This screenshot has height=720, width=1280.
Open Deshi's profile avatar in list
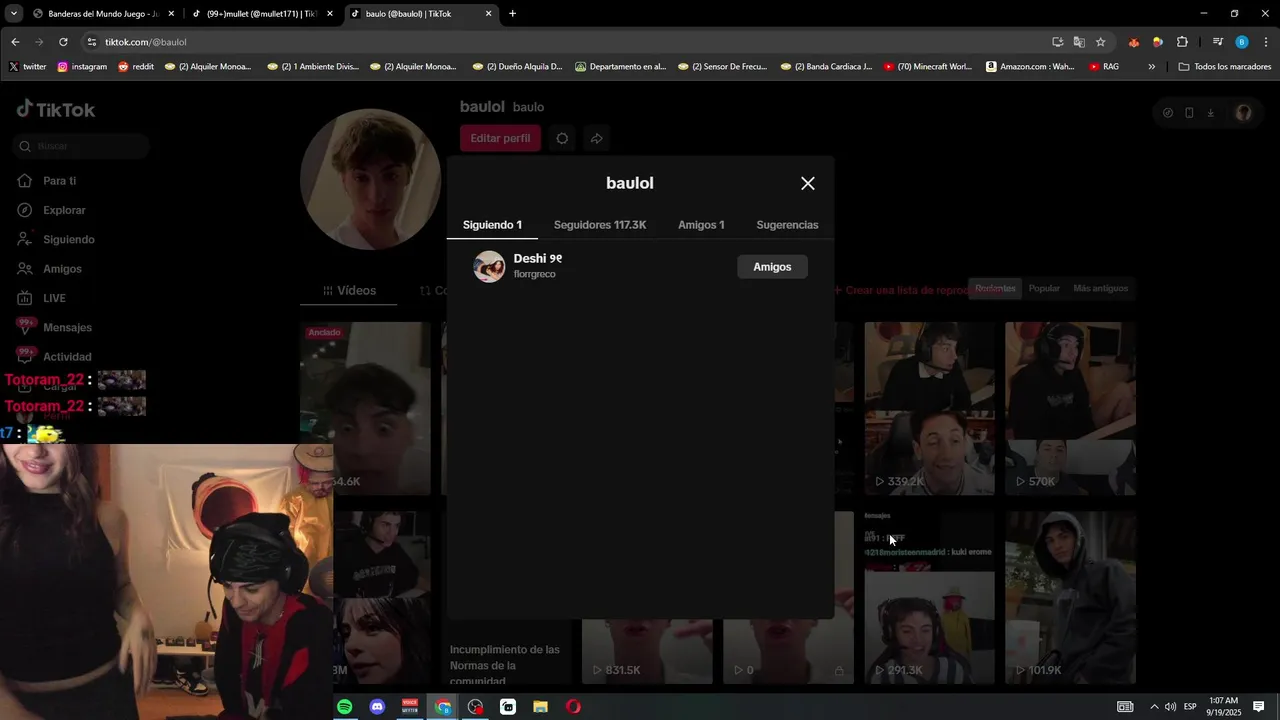pos(489,267)
